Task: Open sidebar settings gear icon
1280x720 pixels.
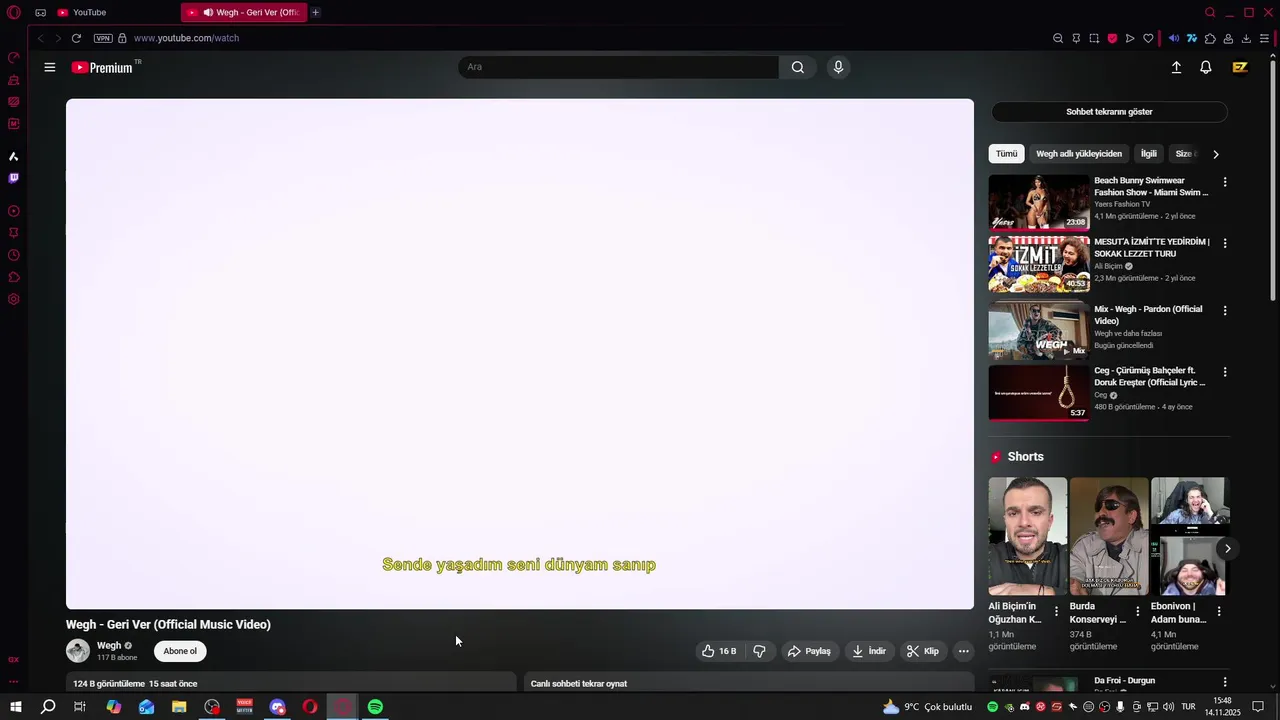Action: (x=14, y=299)
